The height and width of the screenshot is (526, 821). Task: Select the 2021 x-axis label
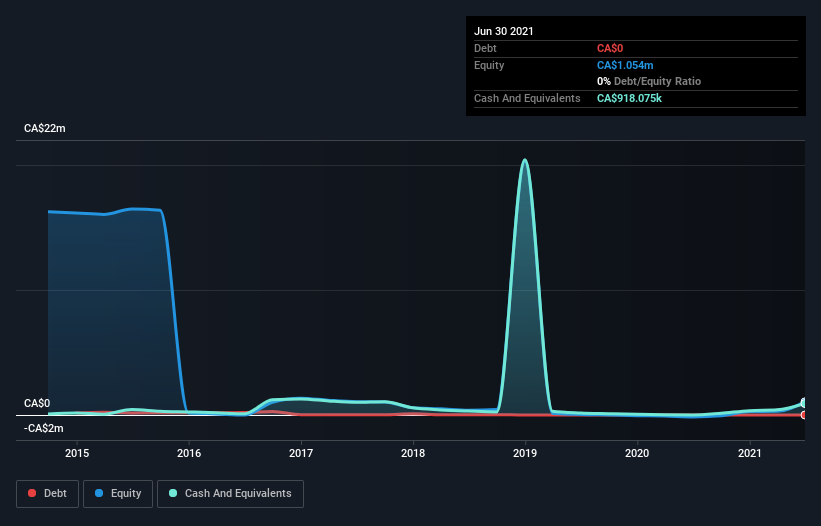(x=749, y=453)
